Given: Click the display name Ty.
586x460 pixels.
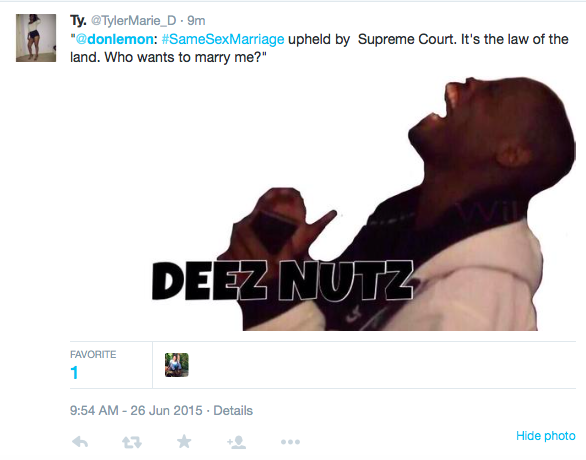Looking at the screenshot, I should (x=78, y=21).
